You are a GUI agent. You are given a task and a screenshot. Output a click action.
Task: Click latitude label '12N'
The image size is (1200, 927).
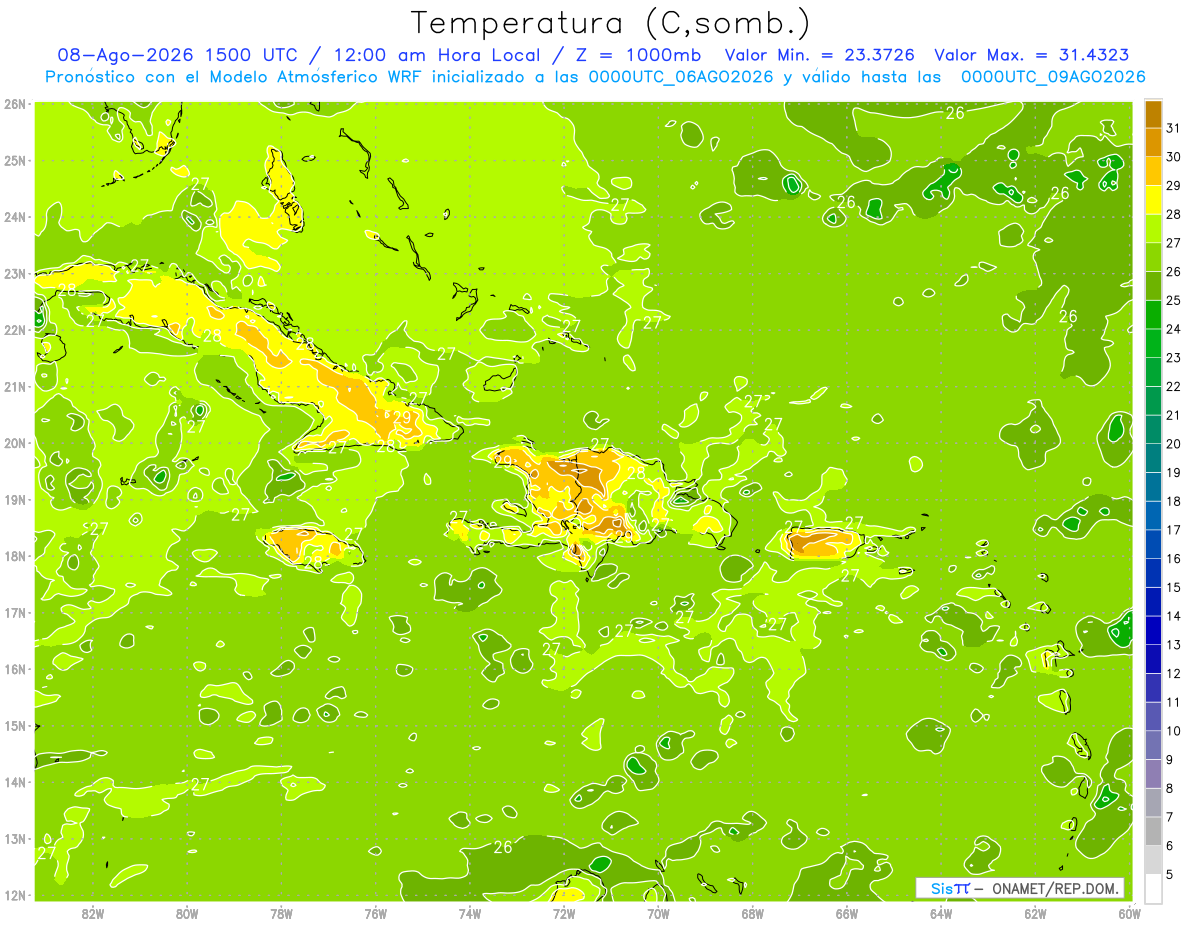point(15,895)
